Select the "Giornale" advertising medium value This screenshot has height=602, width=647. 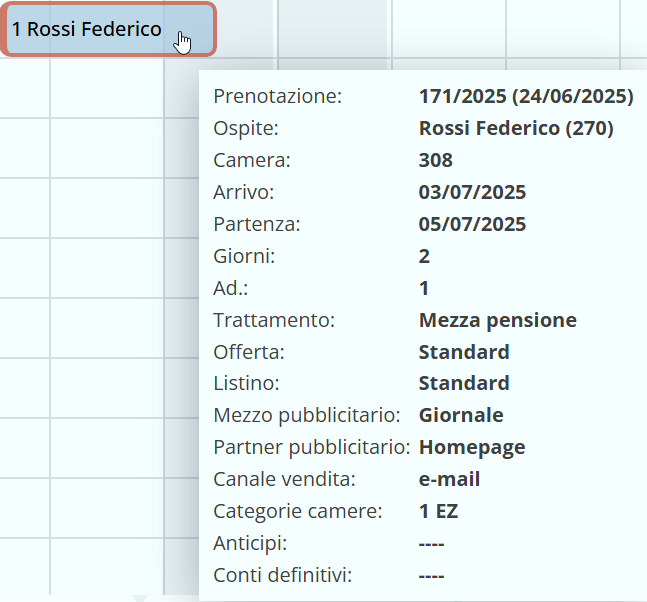pyautogui.click(x=461, y=415)
